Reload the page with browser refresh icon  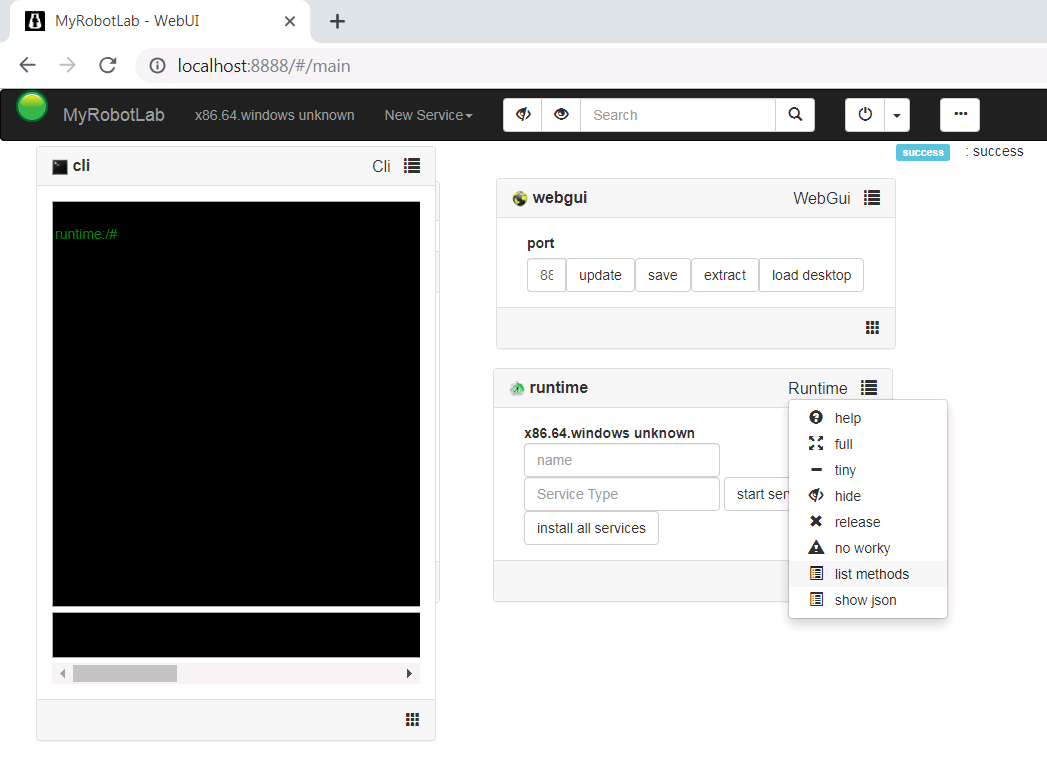tap(107, 66)
